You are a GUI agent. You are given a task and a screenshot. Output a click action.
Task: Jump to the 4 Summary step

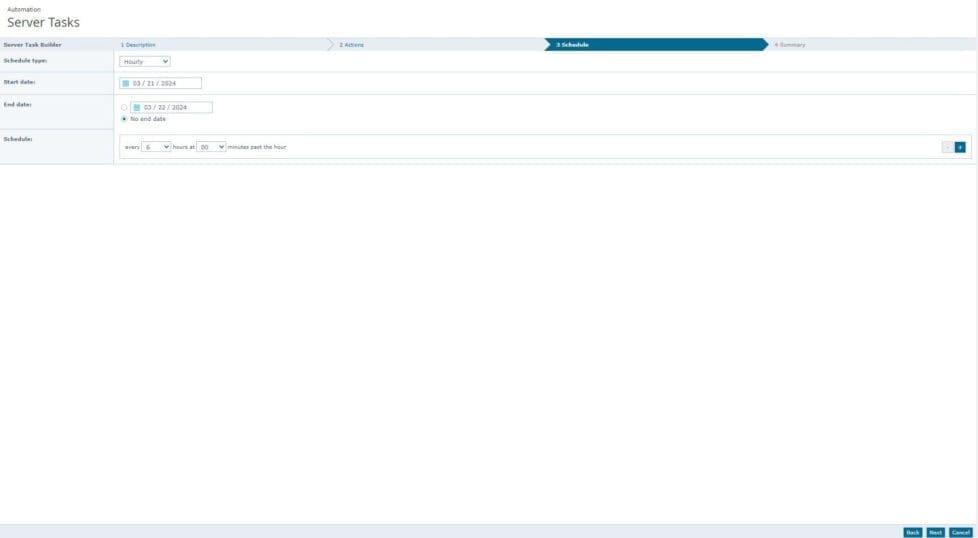(789, 45)
